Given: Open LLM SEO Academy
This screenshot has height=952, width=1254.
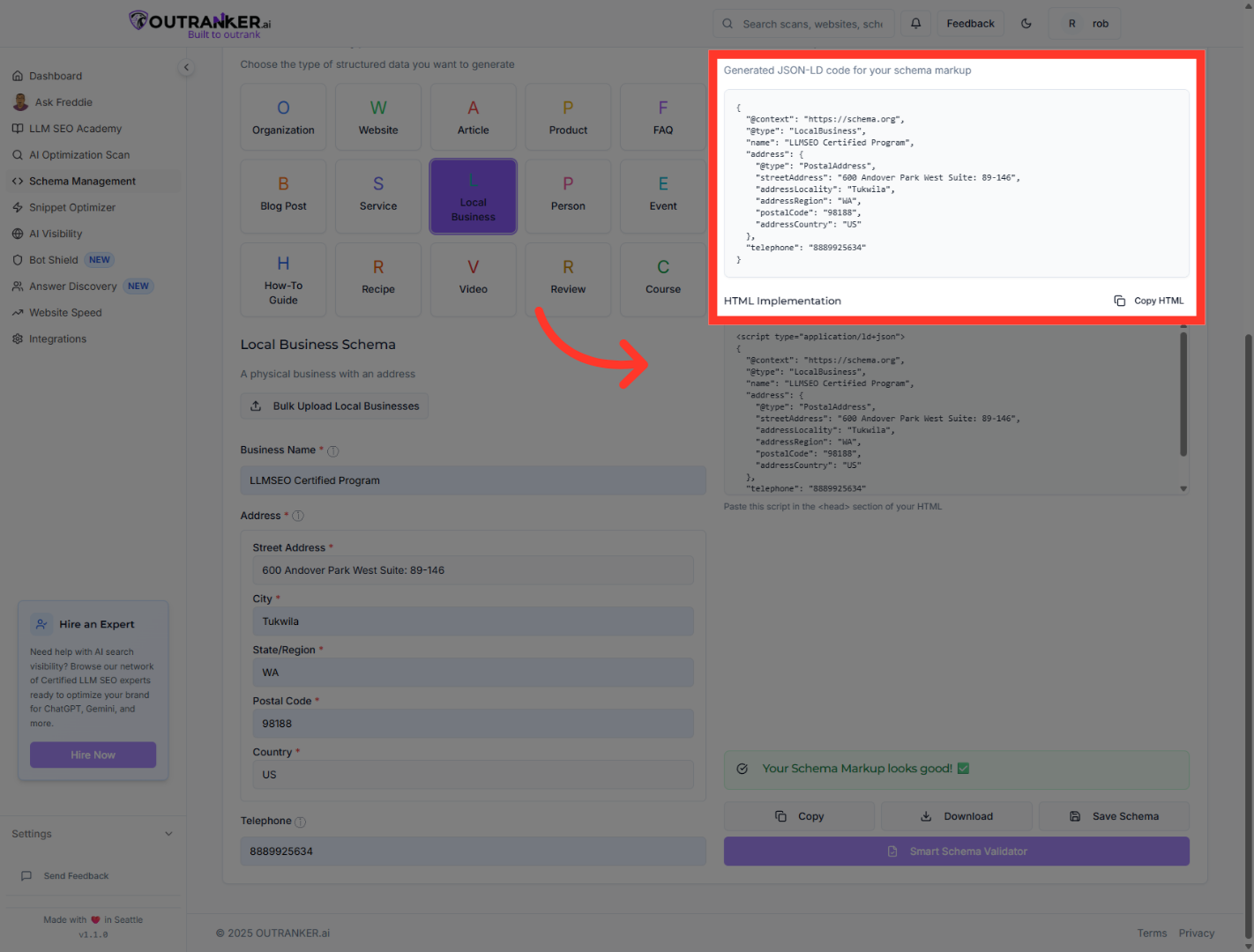Looking at the screenshot, I should [x=75, y=128].
